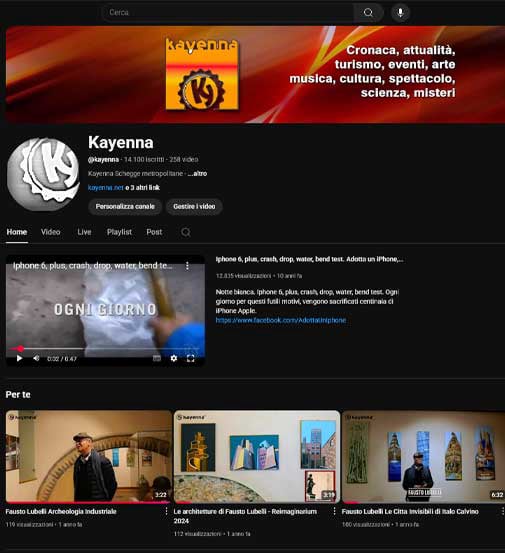
Task: Open options for Archeologia Industriale video
Action: [x=166, y=511]
